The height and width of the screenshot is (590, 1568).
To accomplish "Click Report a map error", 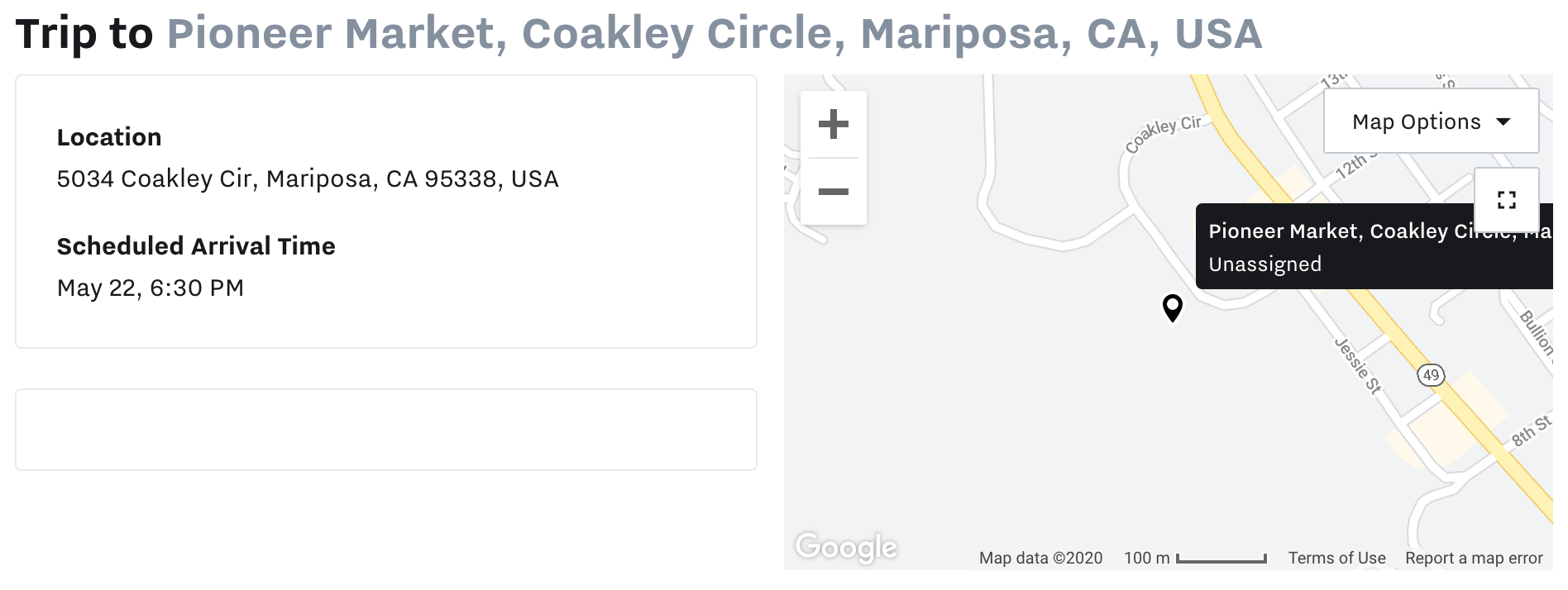I will [x=1474, y=558].
